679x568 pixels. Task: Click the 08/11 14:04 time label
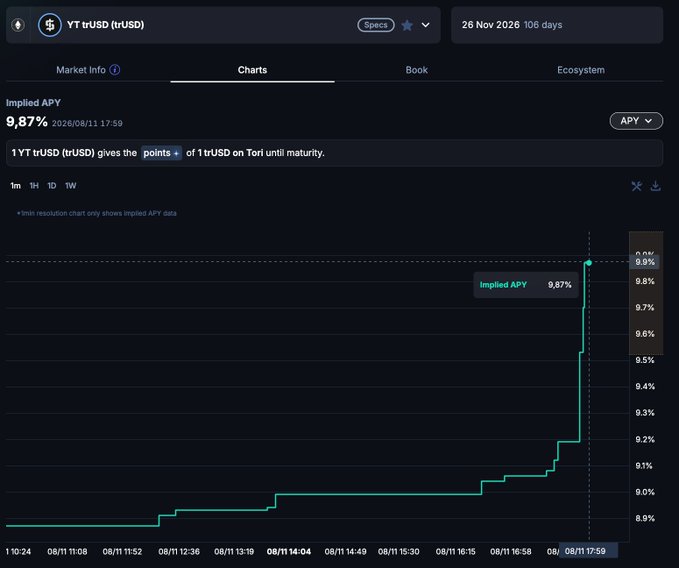pos(289,552)
